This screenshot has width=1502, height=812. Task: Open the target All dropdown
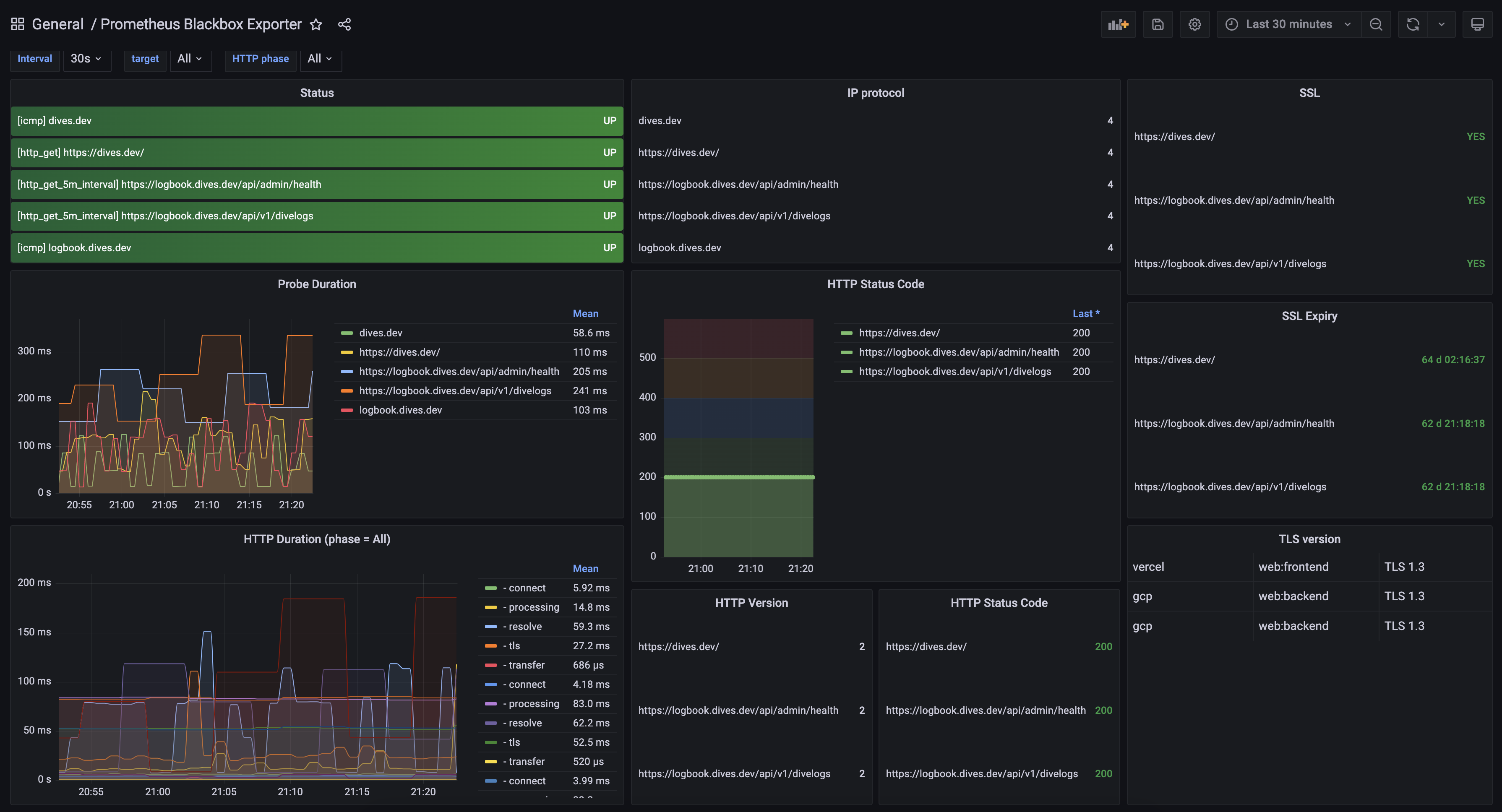(x=190, y=58)
